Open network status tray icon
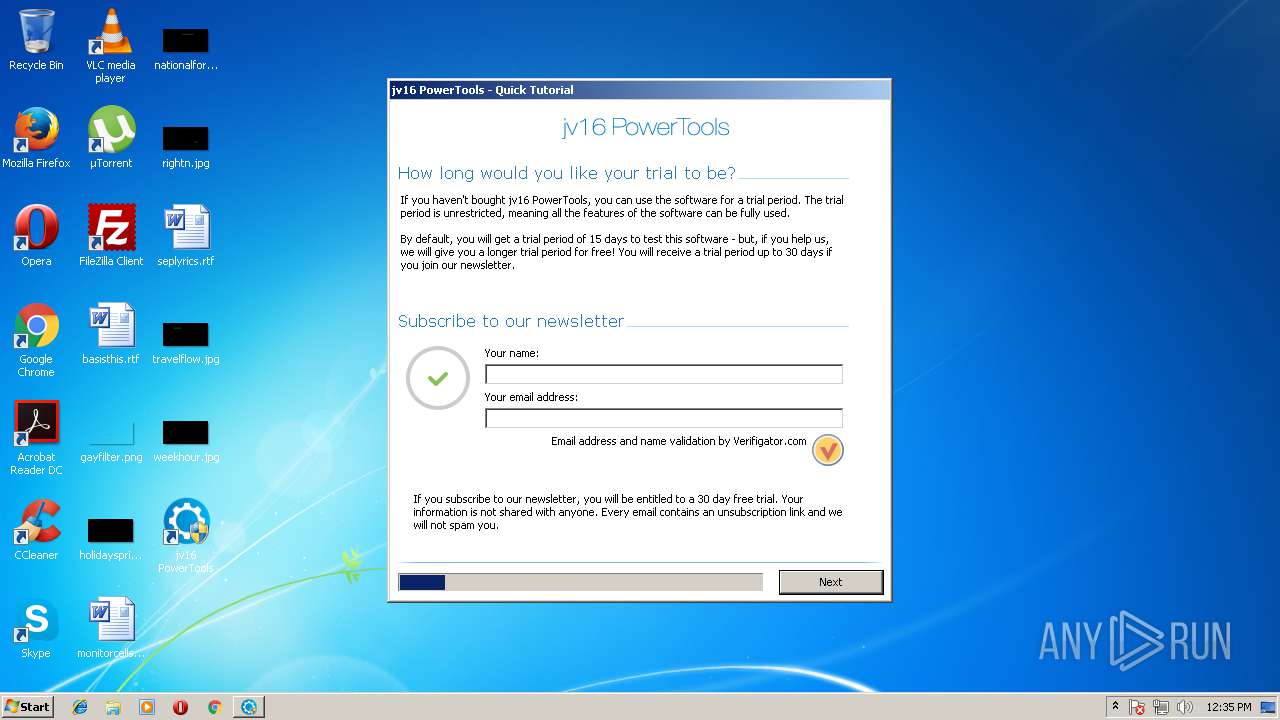This screenshot has height=720, width=1280. 1161,707
